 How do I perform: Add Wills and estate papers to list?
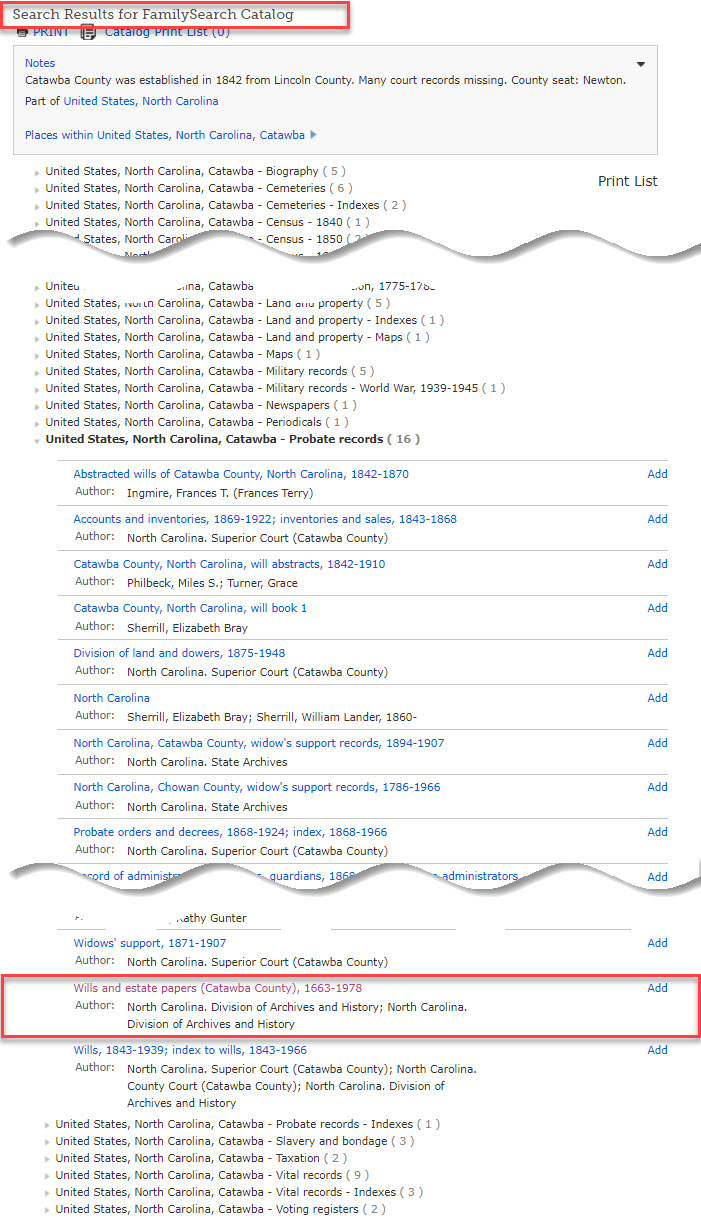657,988
